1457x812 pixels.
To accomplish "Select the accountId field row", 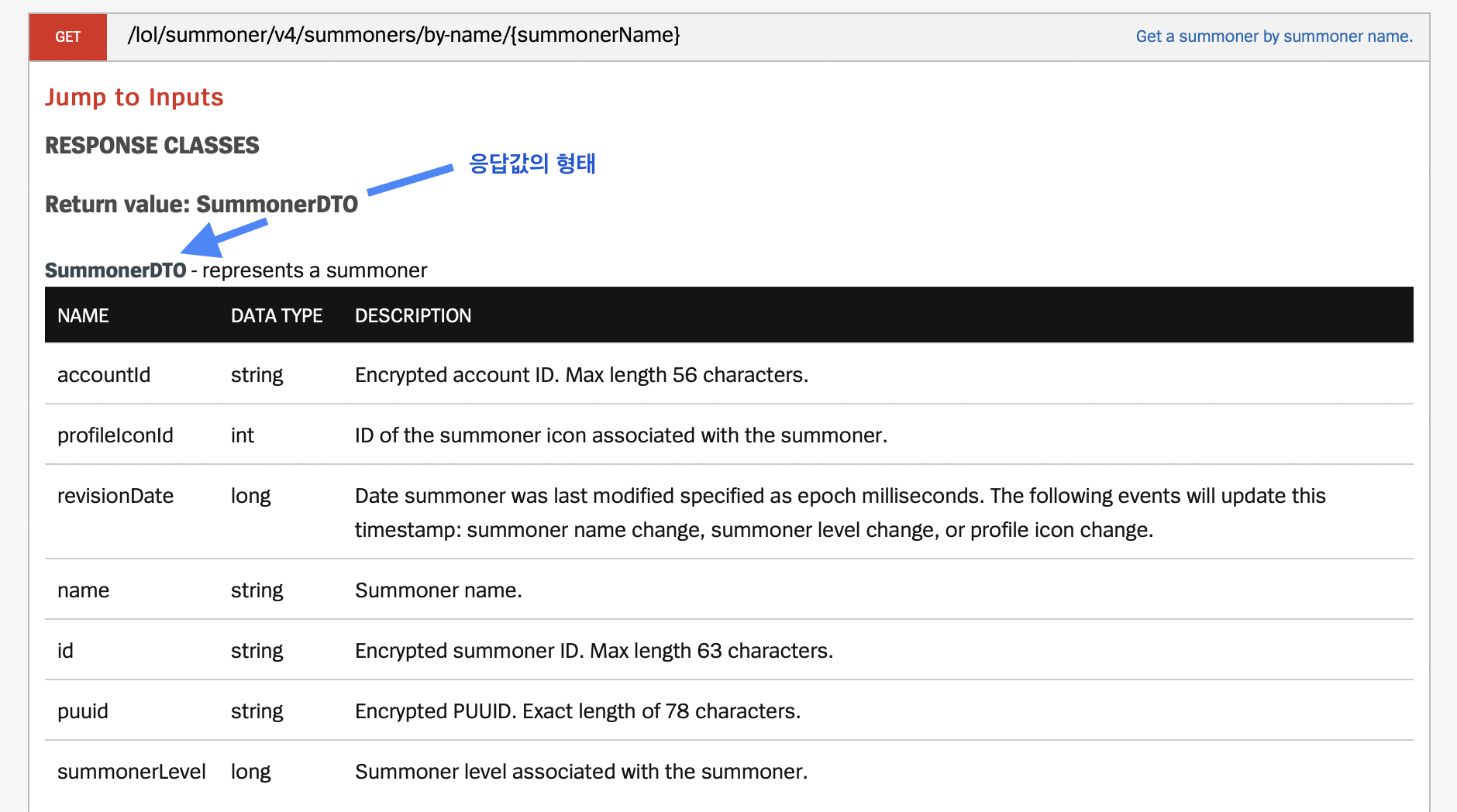I will tap(729, 374).
